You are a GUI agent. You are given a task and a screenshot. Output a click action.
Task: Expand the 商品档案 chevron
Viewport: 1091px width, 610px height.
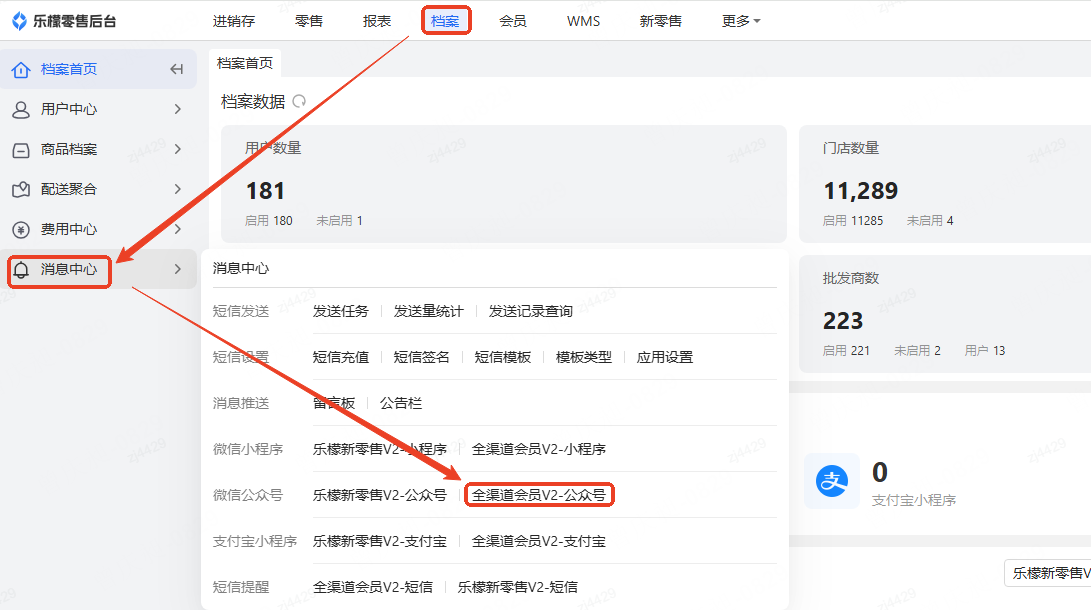pos(177,149)
